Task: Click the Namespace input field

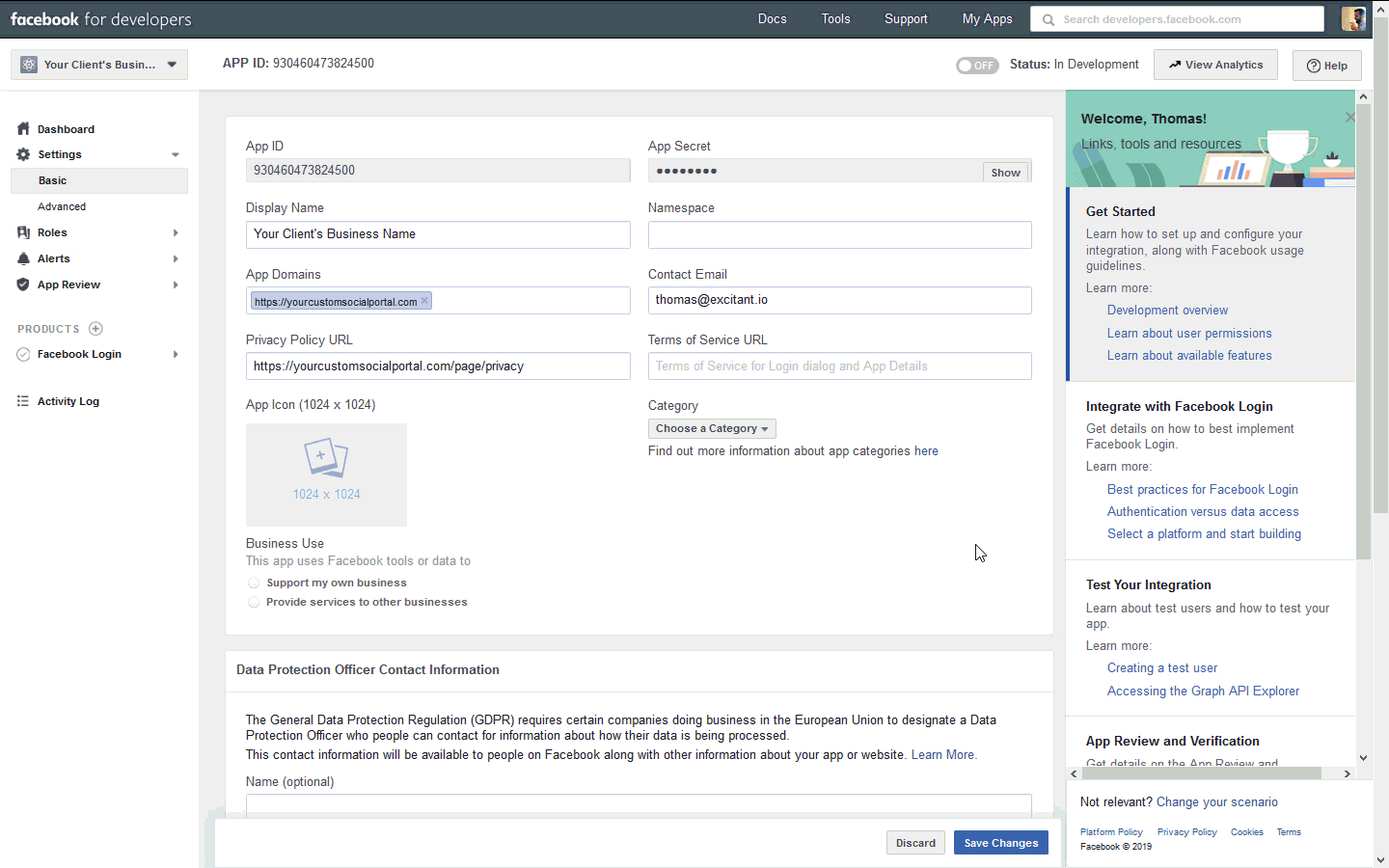Action: [x=839, y=234]
